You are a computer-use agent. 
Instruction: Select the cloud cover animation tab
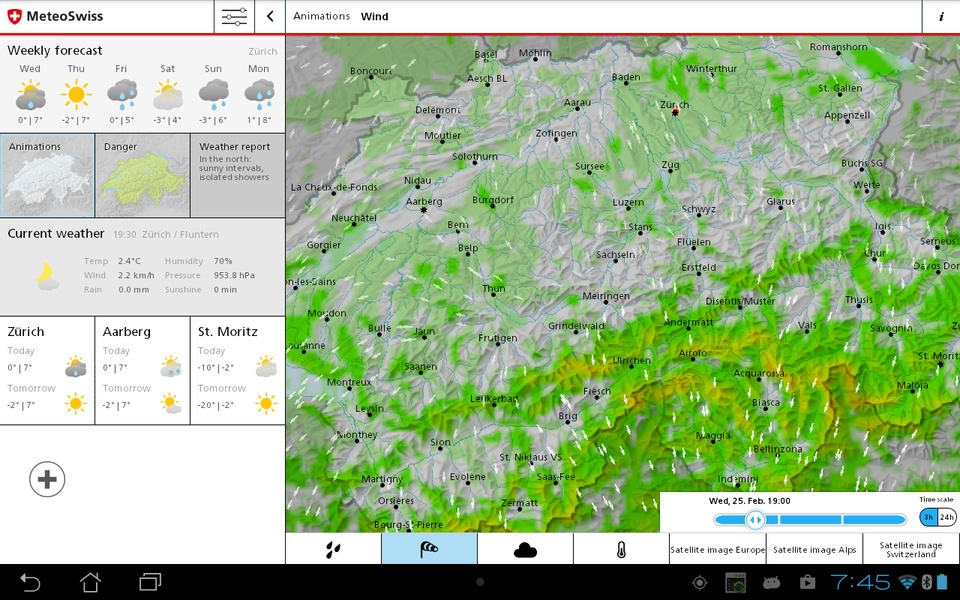click(525, 549)
